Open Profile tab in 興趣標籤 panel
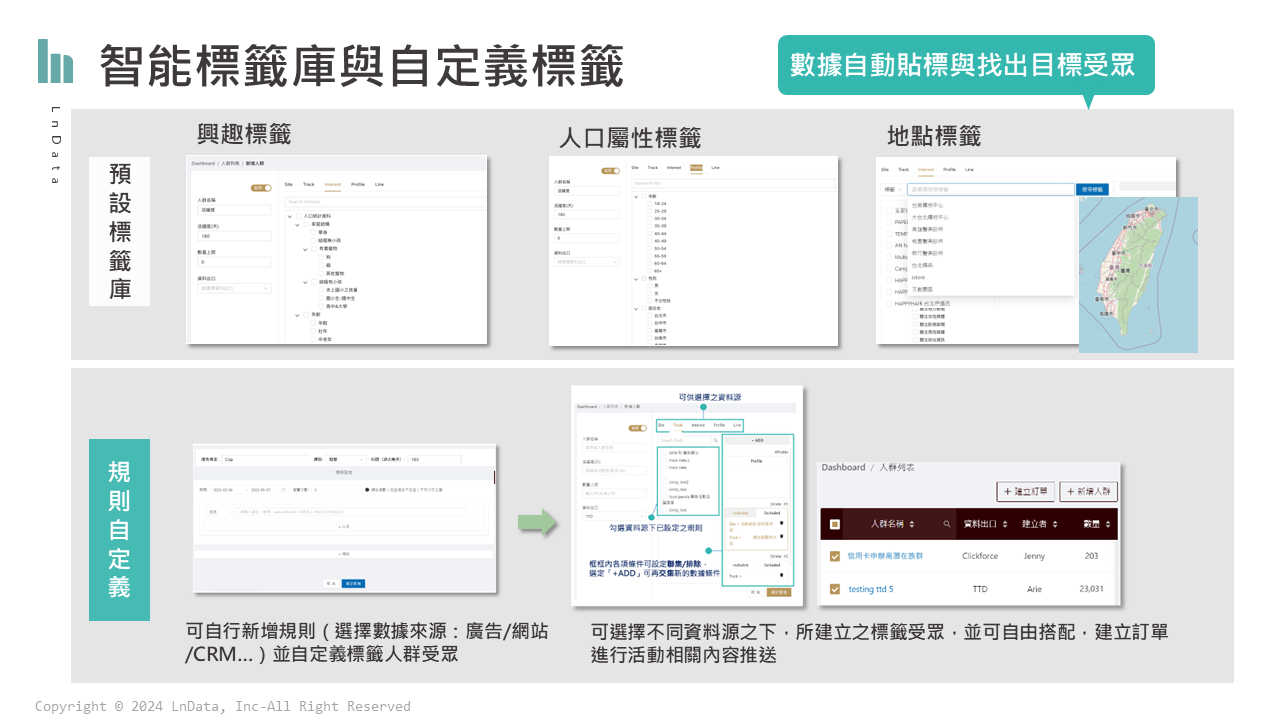1280x720 pixels. (x=358, y=184)
